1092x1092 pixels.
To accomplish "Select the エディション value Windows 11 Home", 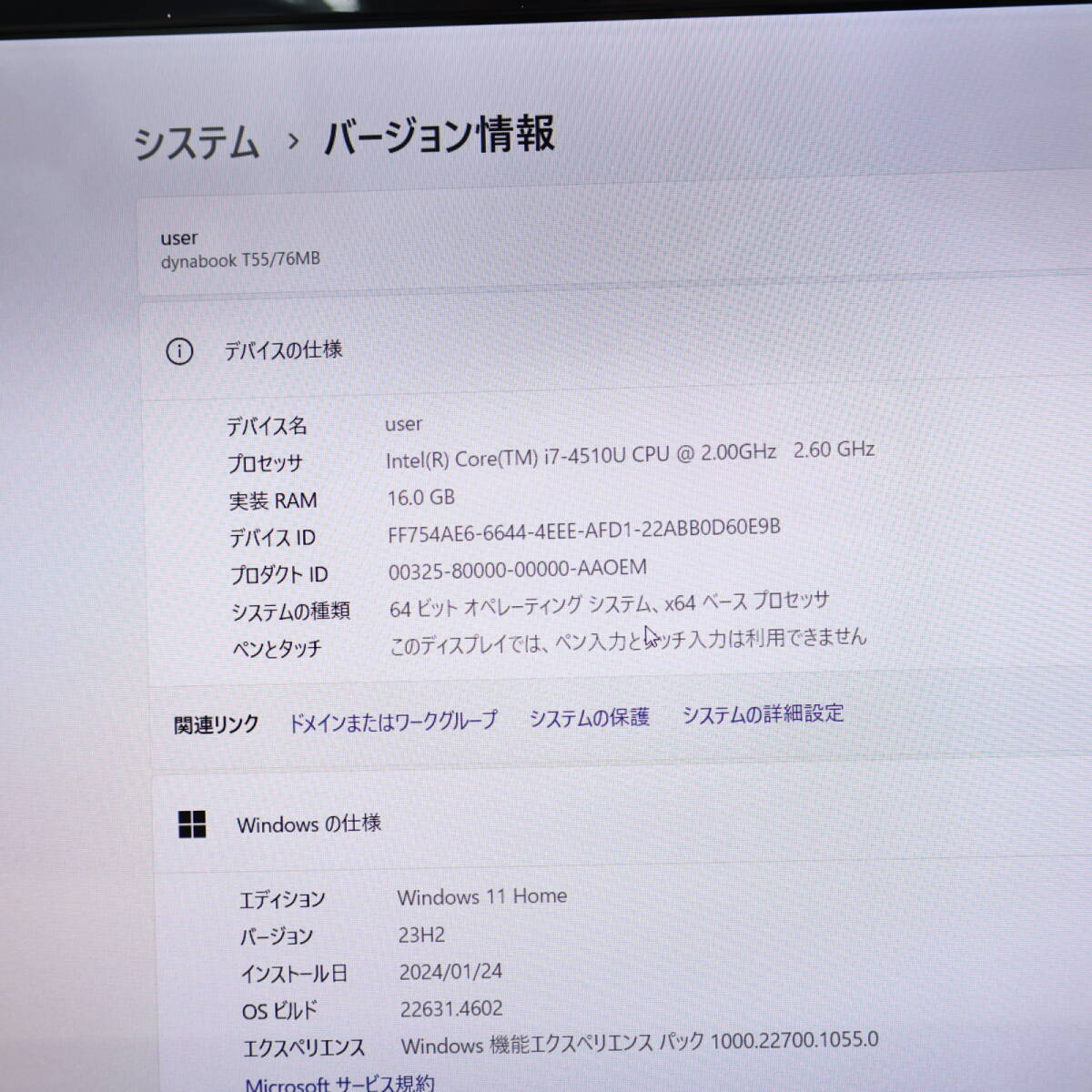I will click(x=482, y=896).
